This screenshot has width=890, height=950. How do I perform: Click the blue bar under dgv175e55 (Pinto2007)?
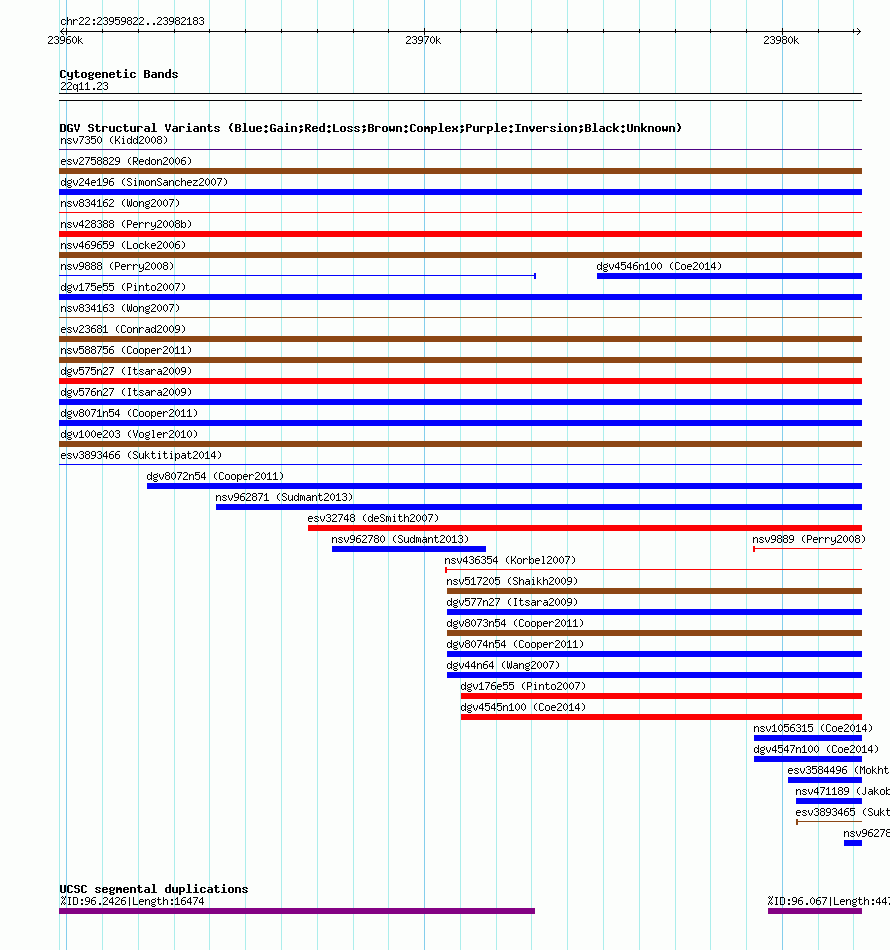tap(460, 297)
